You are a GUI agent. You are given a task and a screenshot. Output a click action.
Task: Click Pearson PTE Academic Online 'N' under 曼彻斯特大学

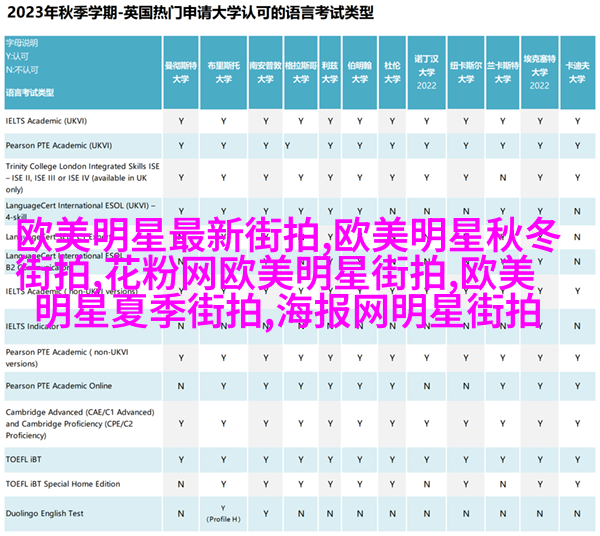[x=181, y=386]
